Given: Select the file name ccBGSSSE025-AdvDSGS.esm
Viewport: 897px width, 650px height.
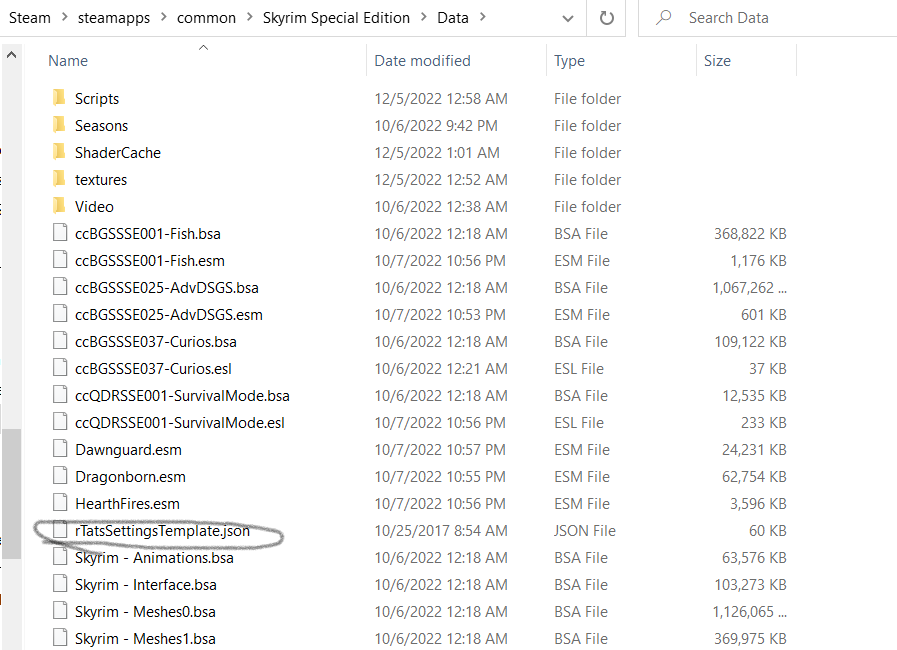Looking at the screenshot, I should click(169, 314).
